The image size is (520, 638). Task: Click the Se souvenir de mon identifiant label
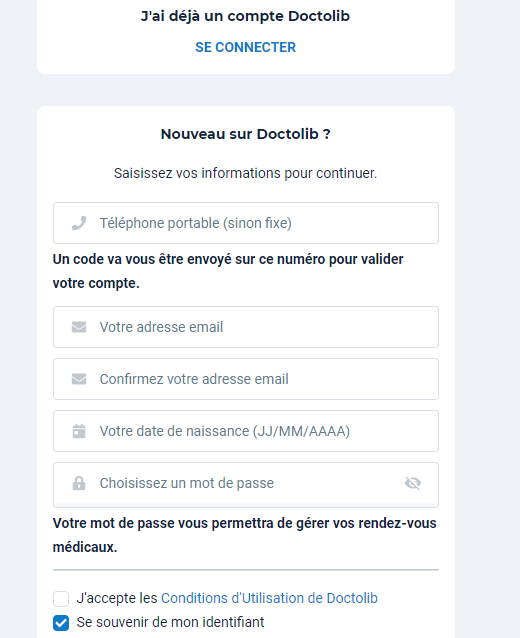[x=170, y=622]
